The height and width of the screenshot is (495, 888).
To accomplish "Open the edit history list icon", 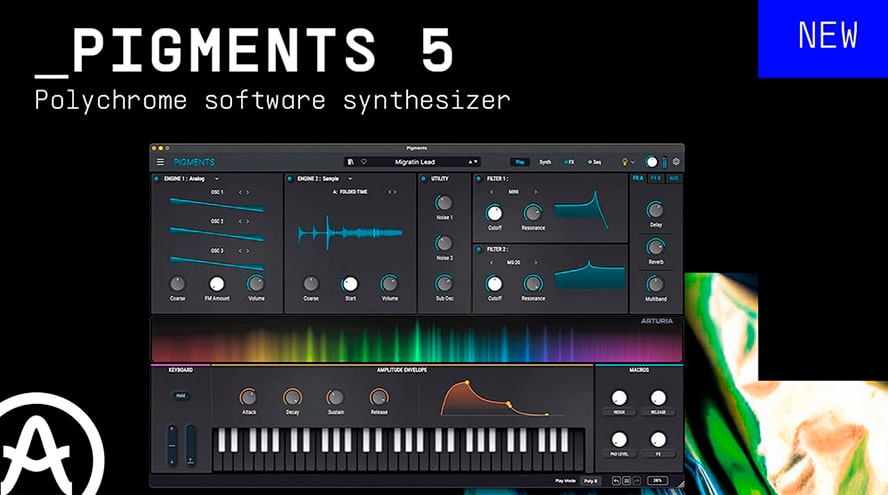I will [x=626, y=481].
